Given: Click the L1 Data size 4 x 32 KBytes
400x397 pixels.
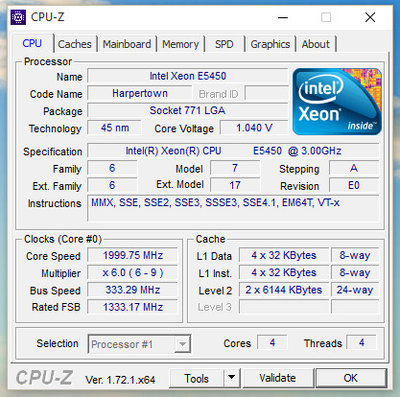Looking at the screenshot, I should 284,255.
